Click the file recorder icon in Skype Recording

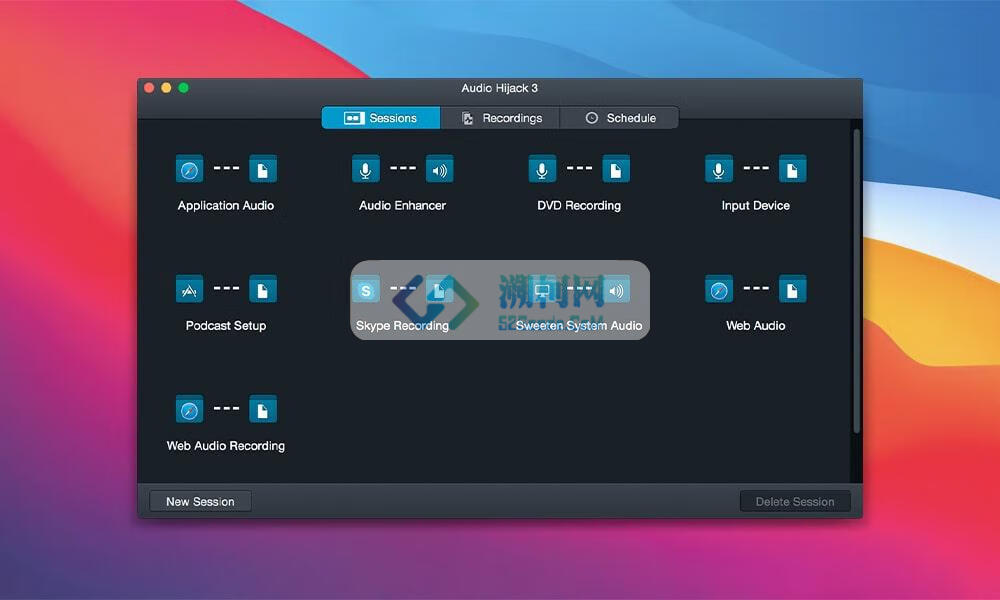439,289
